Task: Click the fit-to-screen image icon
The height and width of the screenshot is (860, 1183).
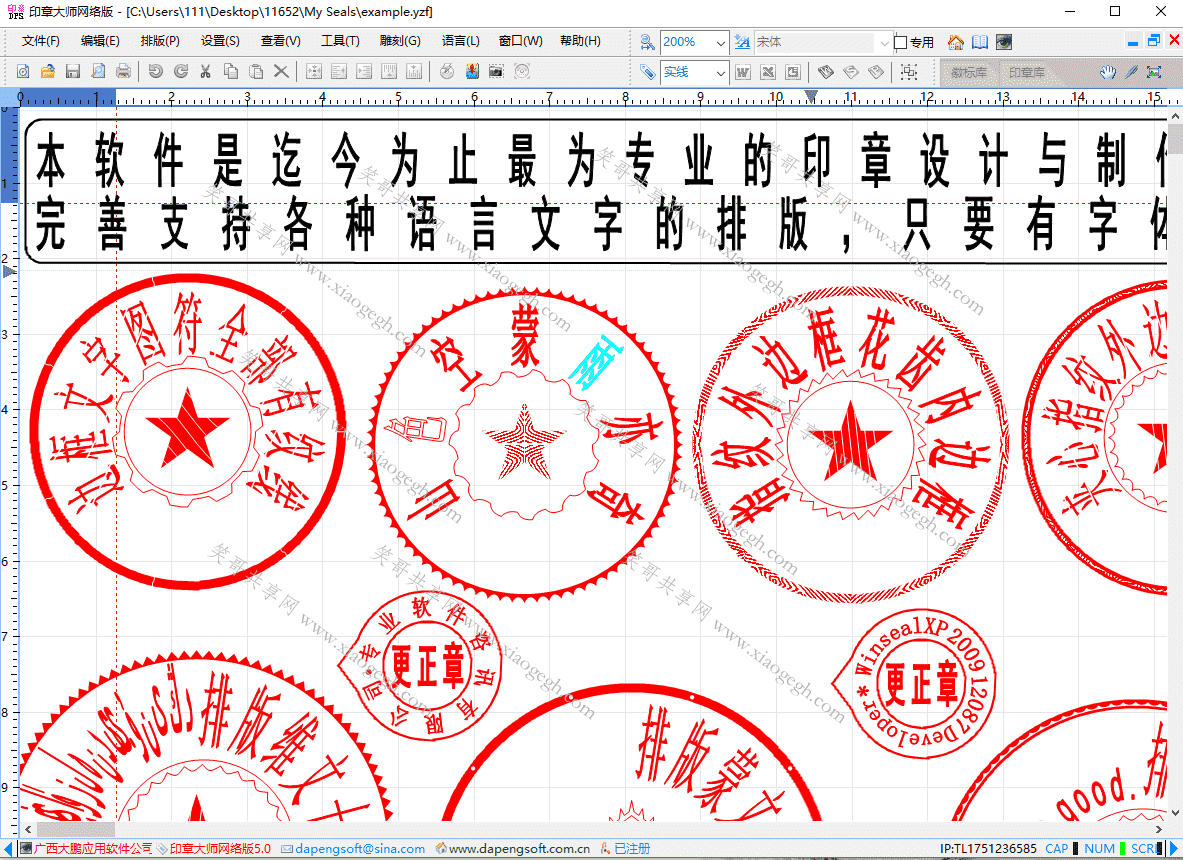Action: click(1154, 72)
